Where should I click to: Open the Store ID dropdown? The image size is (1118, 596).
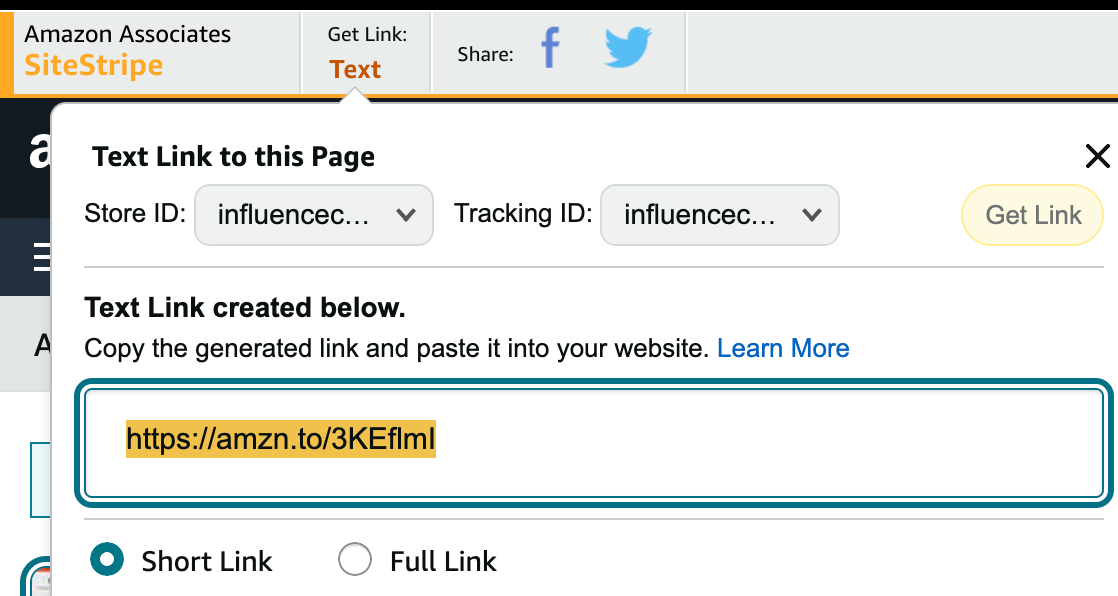(313, 215)
